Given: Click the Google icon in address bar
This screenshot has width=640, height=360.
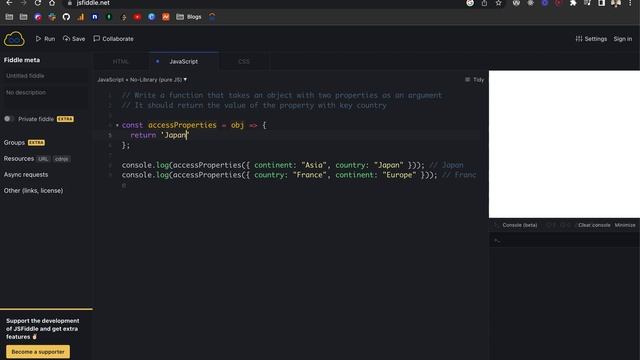Looking at the screenshot, I should [x=470, y=3].
